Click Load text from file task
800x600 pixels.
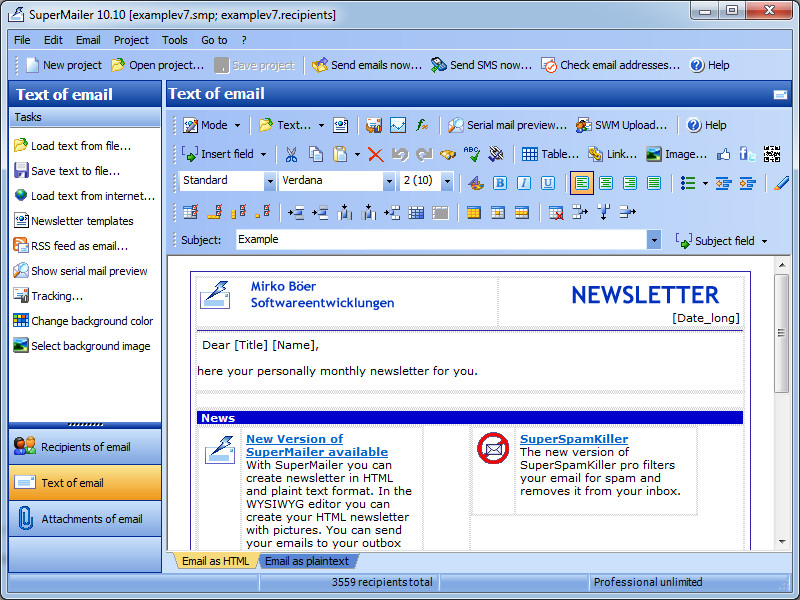(72, 146)
